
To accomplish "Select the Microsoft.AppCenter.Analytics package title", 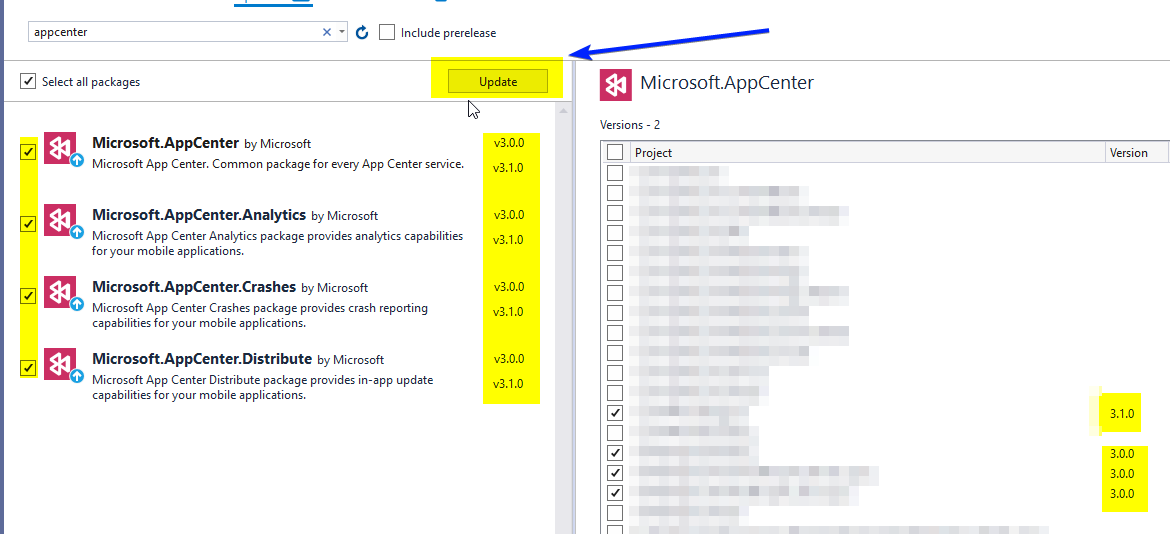I will tap(198, 214).
